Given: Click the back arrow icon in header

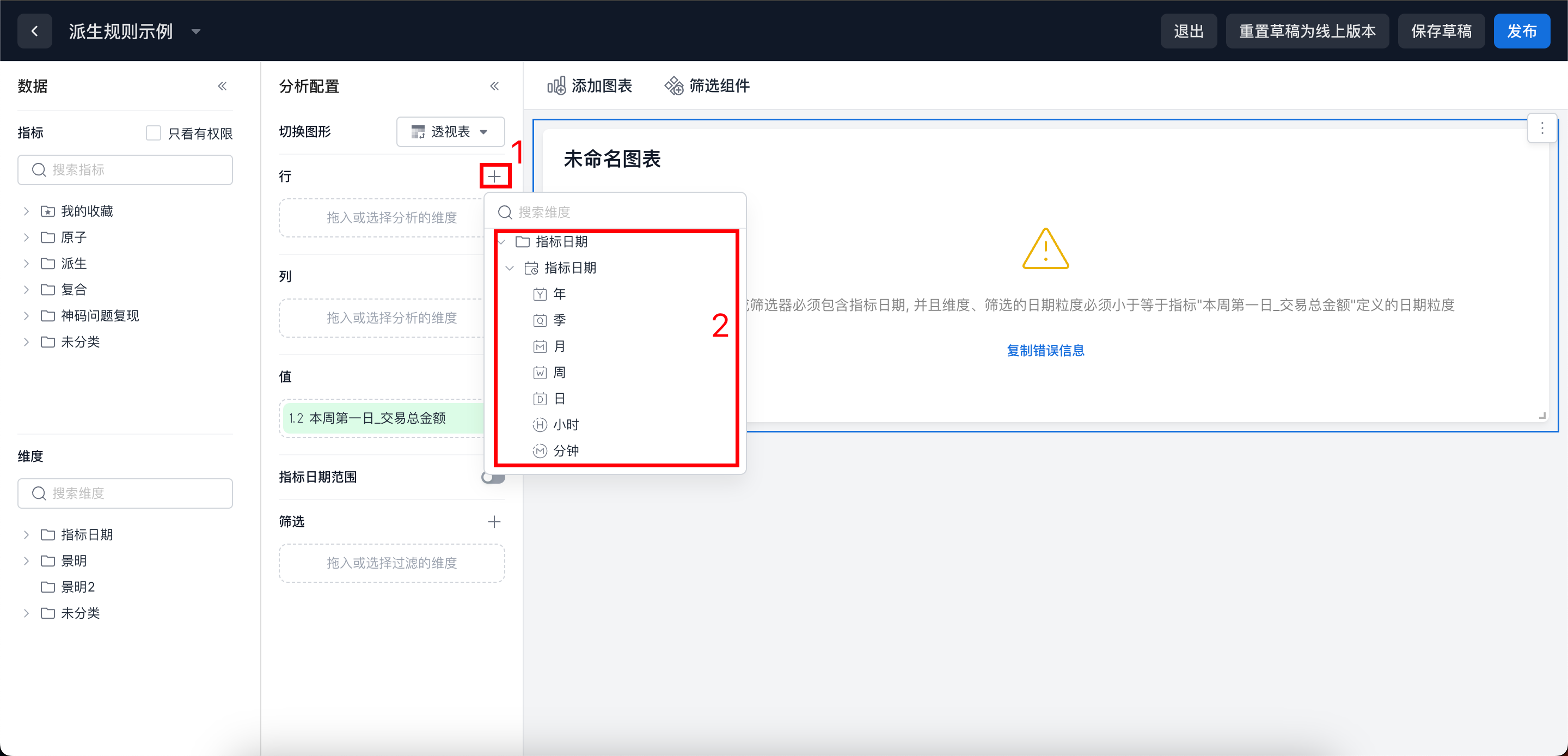Looking at the screenshot, I should (x=35, y=31).
